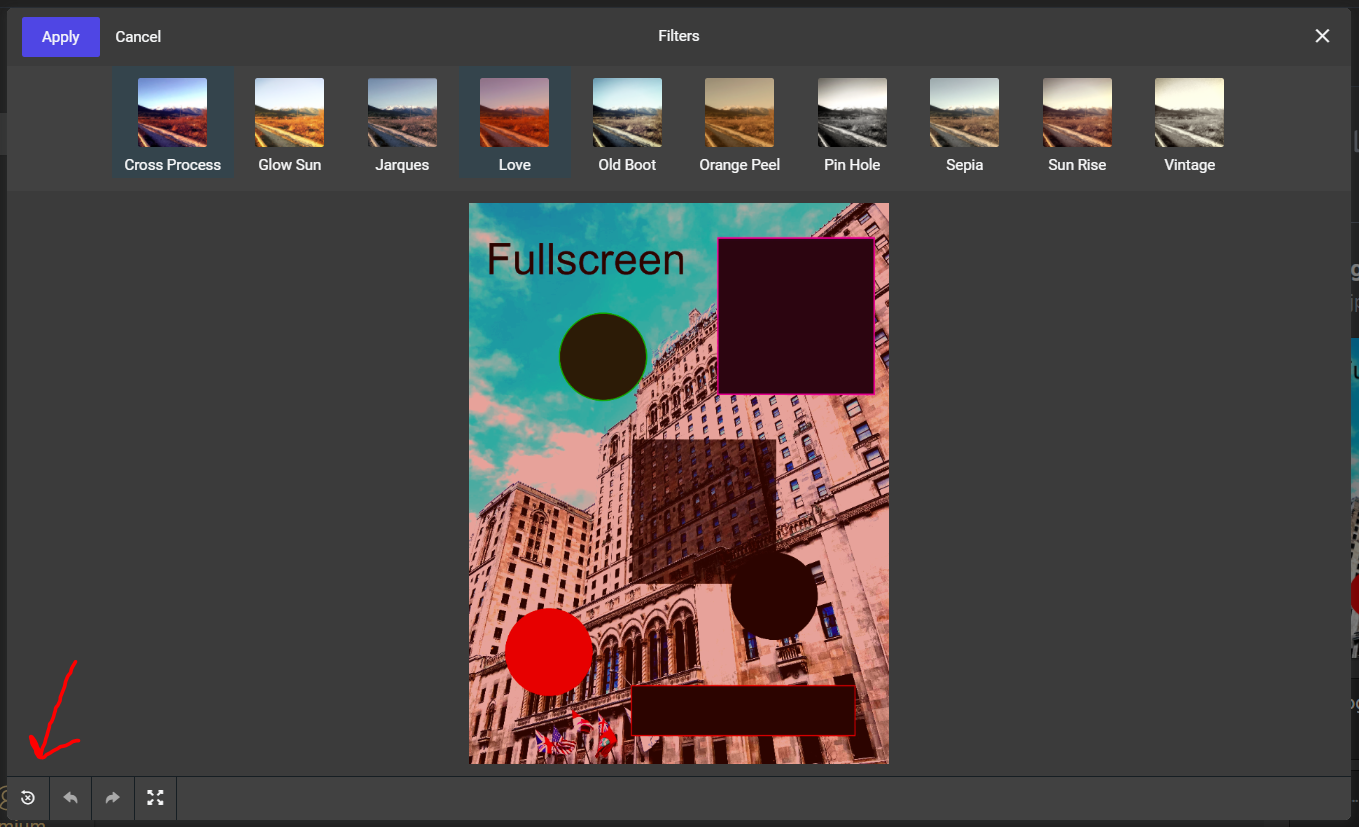Image resolution: width=1359 pixels, height=827 pixels.
Task: Click the bright red circle on the canvas
Action: pos(549,652)
